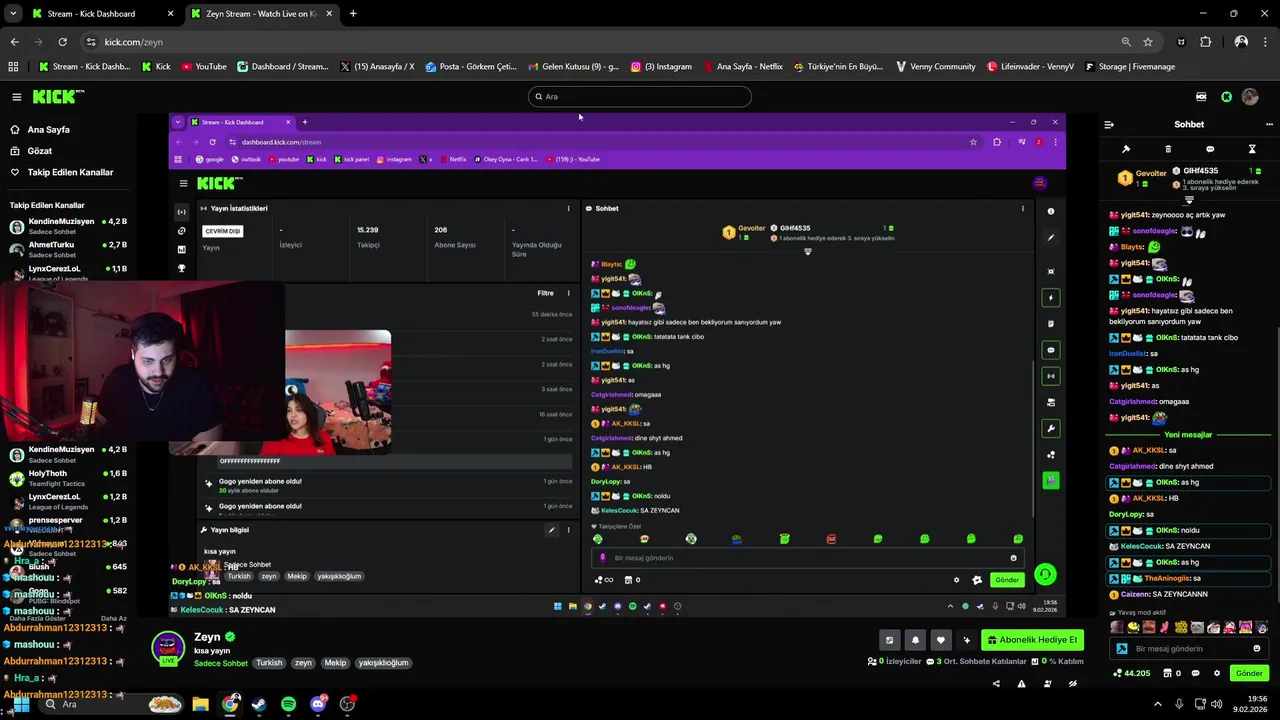Click the user icon next to warning triangle
Screen dimensions: 1280x720
(x=1047, y=684)
